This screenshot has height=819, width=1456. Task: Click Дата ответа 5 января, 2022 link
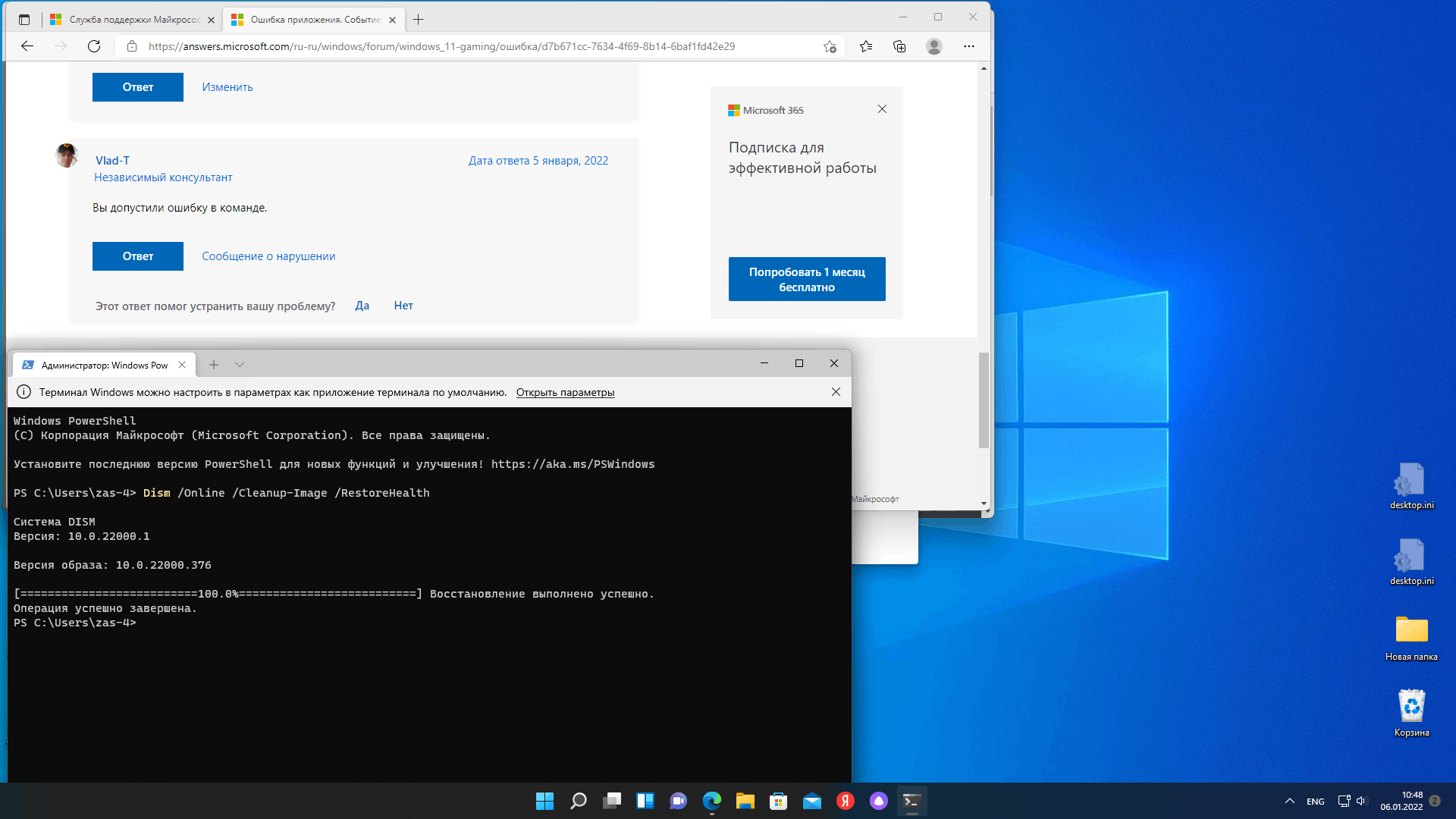tap(538, 161)
